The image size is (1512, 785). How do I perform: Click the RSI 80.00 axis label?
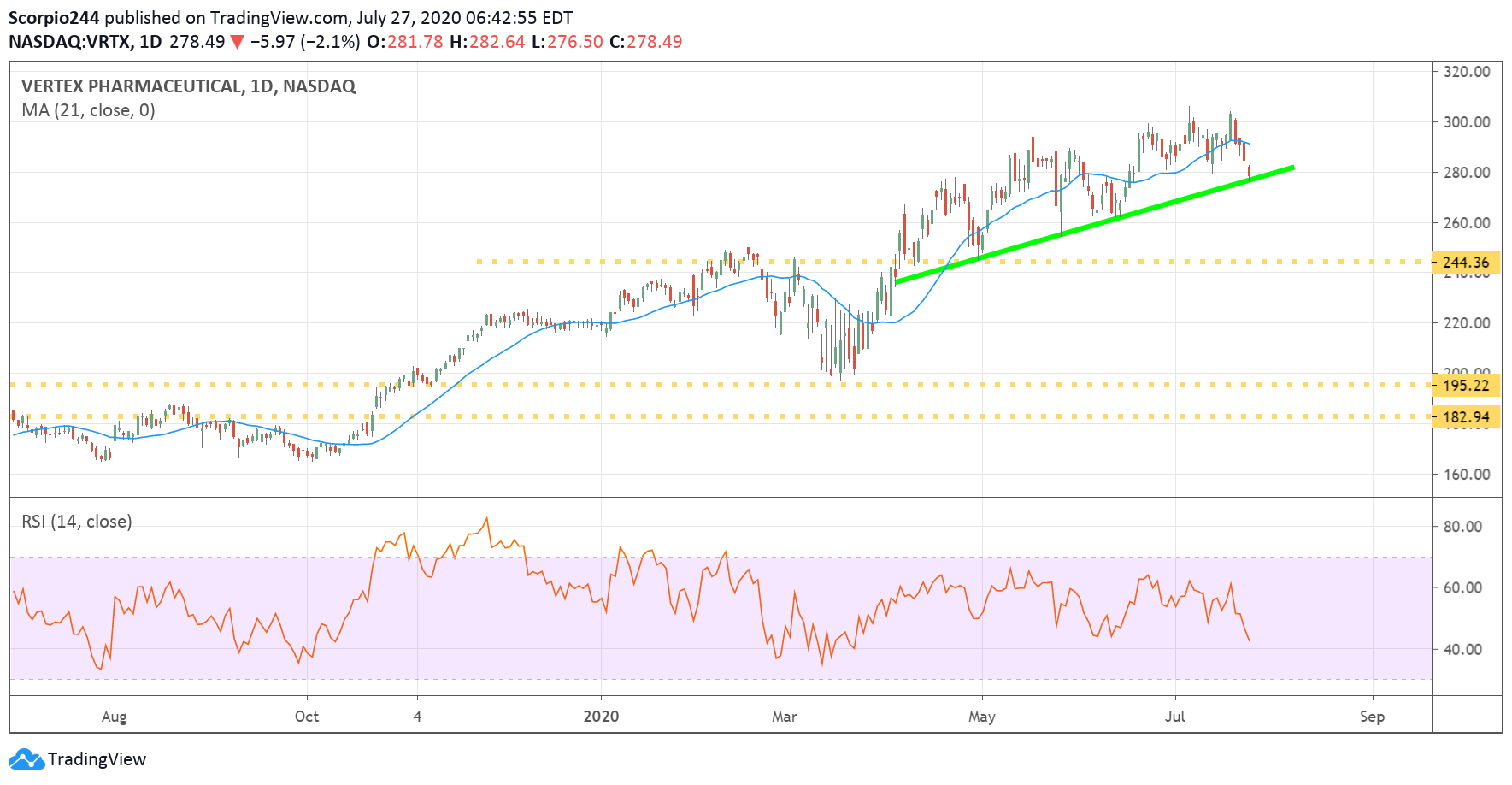[1462, 527]
